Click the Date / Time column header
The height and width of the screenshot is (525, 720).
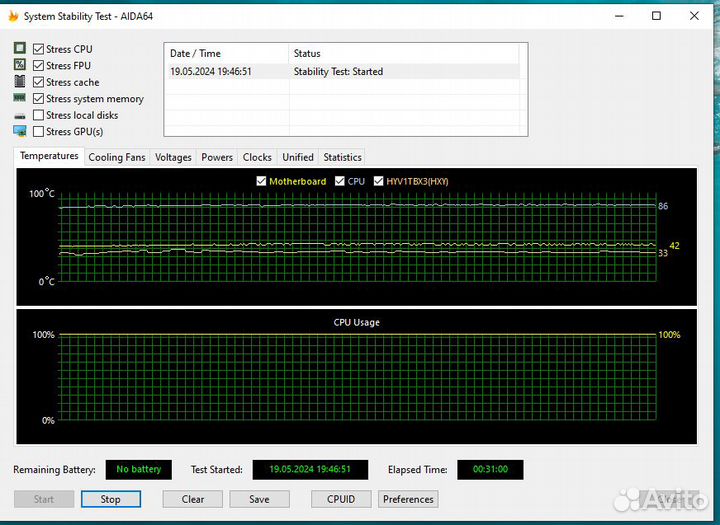coord(227,53)
